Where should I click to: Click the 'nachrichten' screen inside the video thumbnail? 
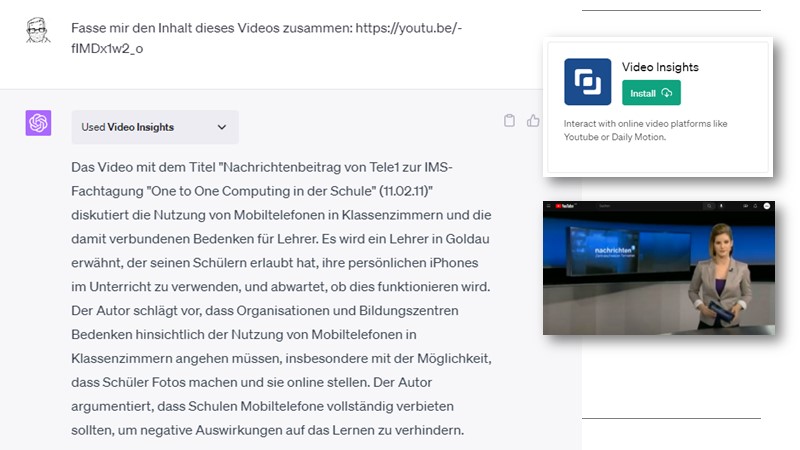tap(604, 251)
